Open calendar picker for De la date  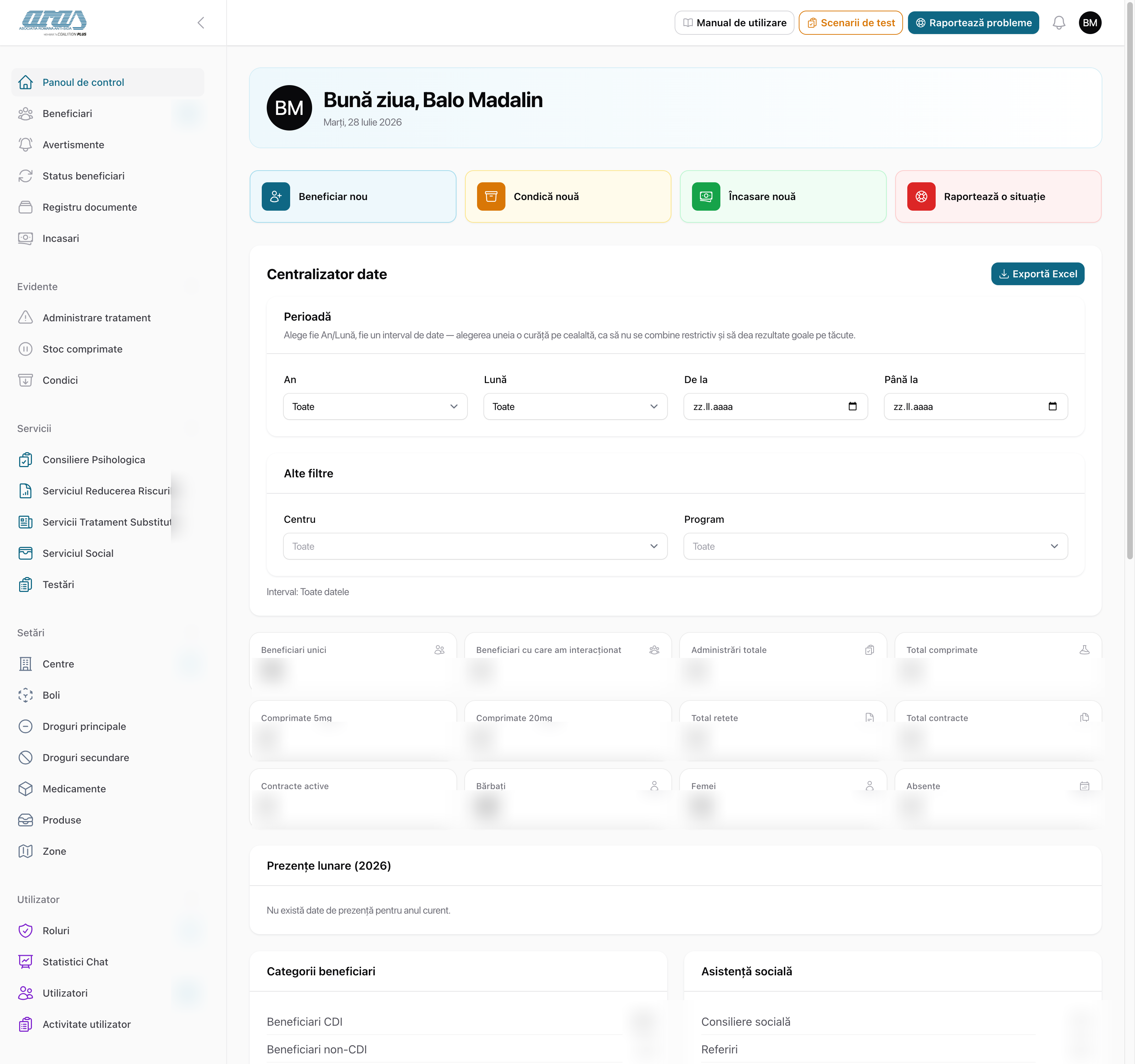point(852,406)
